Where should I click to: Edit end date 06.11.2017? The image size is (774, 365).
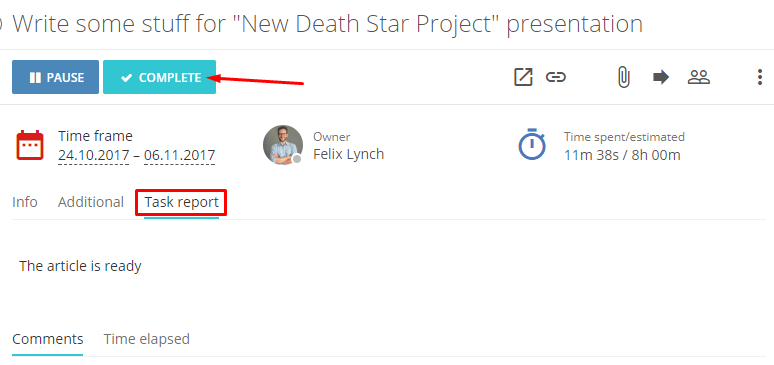tap(179, 155)
